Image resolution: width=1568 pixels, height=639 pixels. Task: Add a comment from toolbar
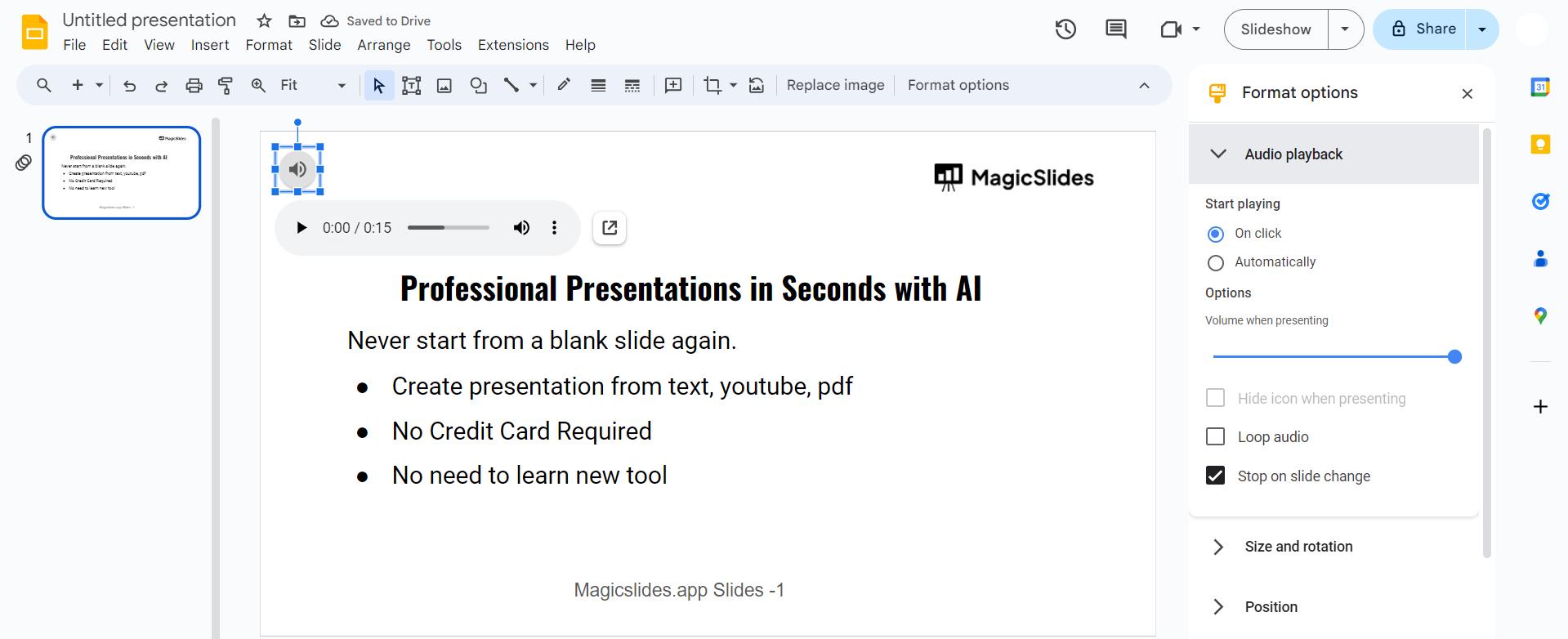673,85
